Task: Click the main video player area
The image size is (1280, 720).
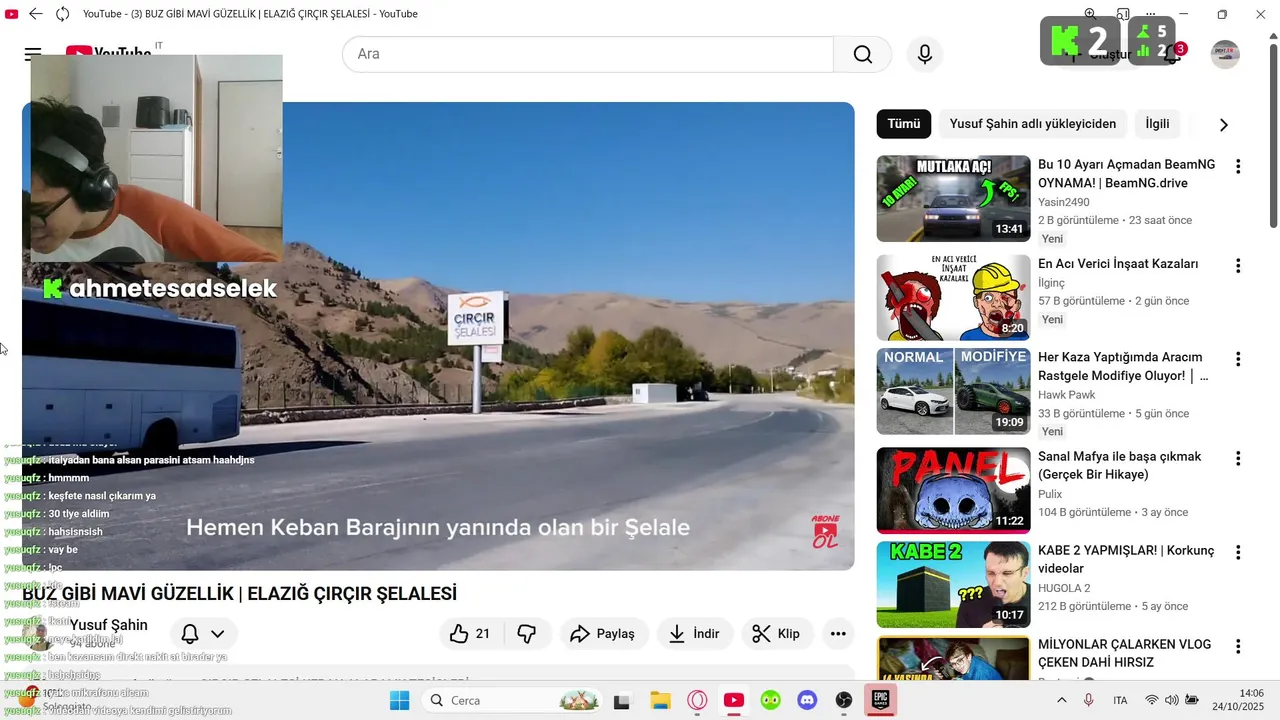Action: click(438, 336)
